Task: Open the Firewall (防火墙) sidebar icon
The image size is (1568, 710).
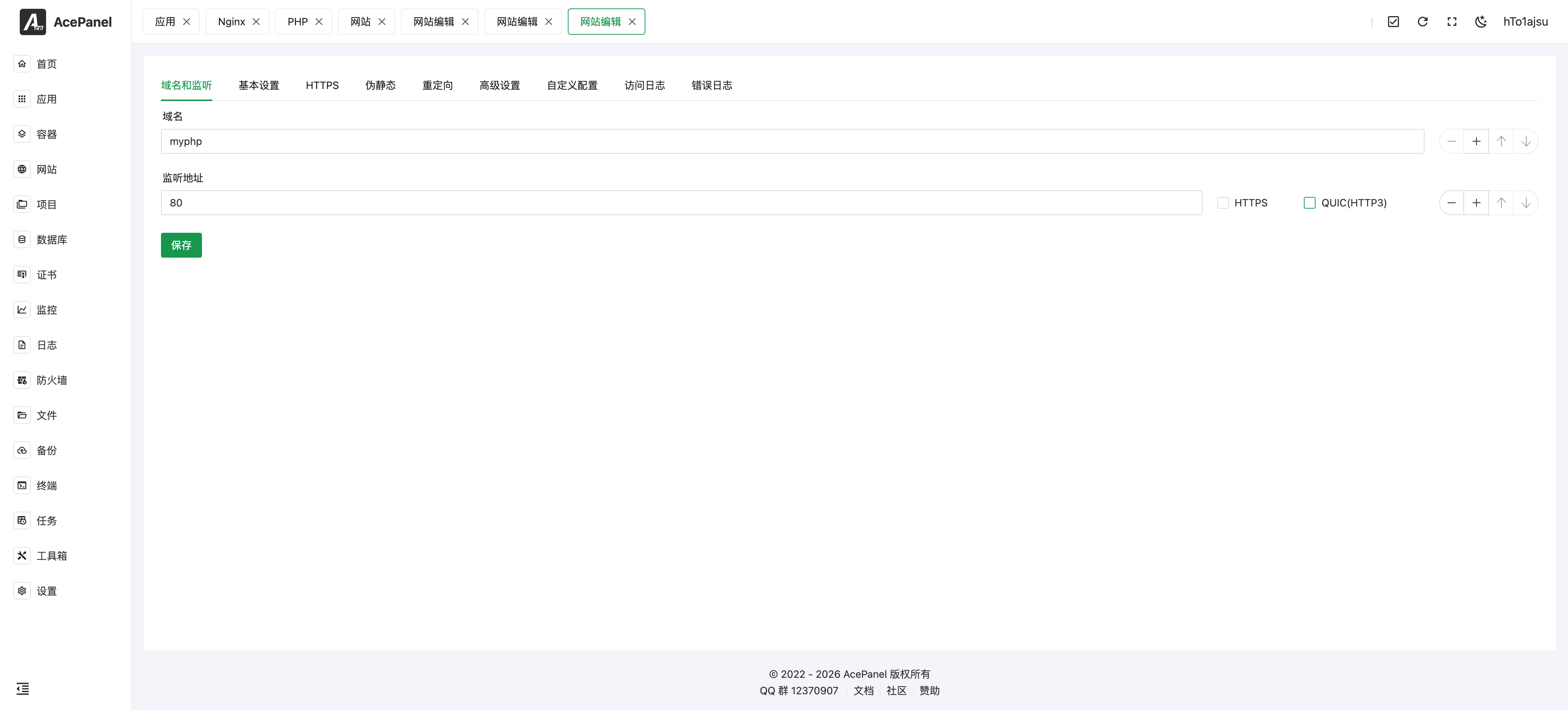Action: click(22, 380)
